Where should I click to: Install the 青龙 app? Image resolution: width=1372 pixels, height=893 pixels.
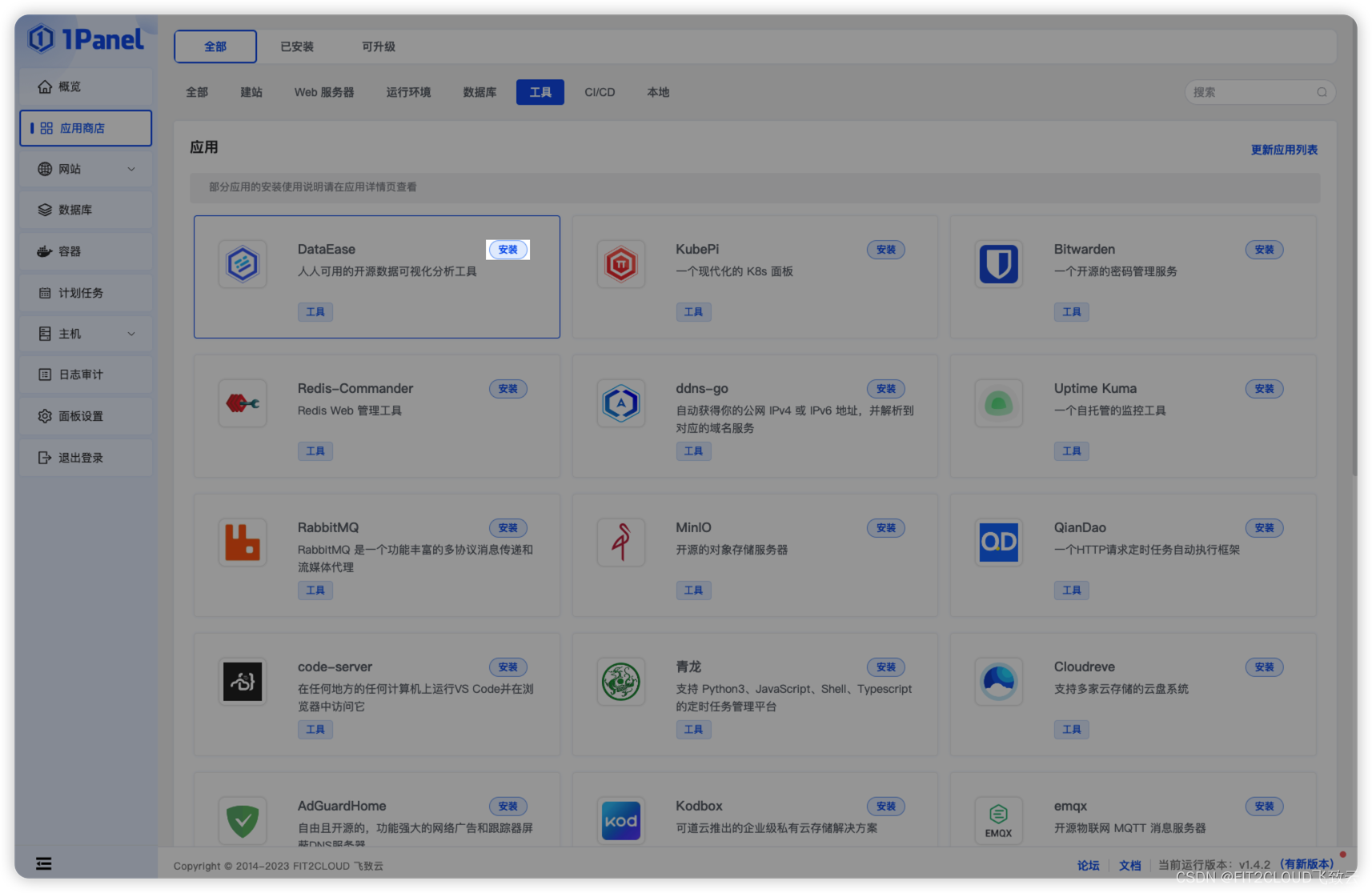pyautogui.click(x=886, y=667)
